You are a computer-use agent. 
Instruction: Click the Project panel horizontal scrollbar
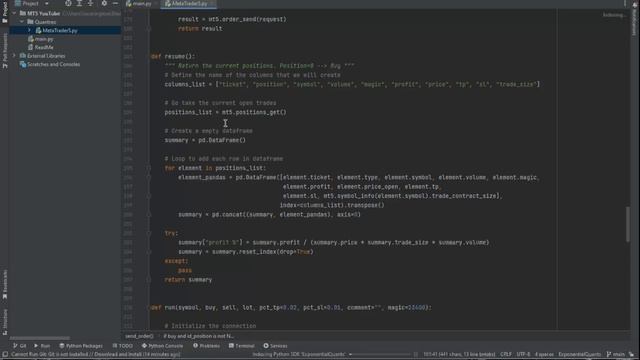point(40,338)
